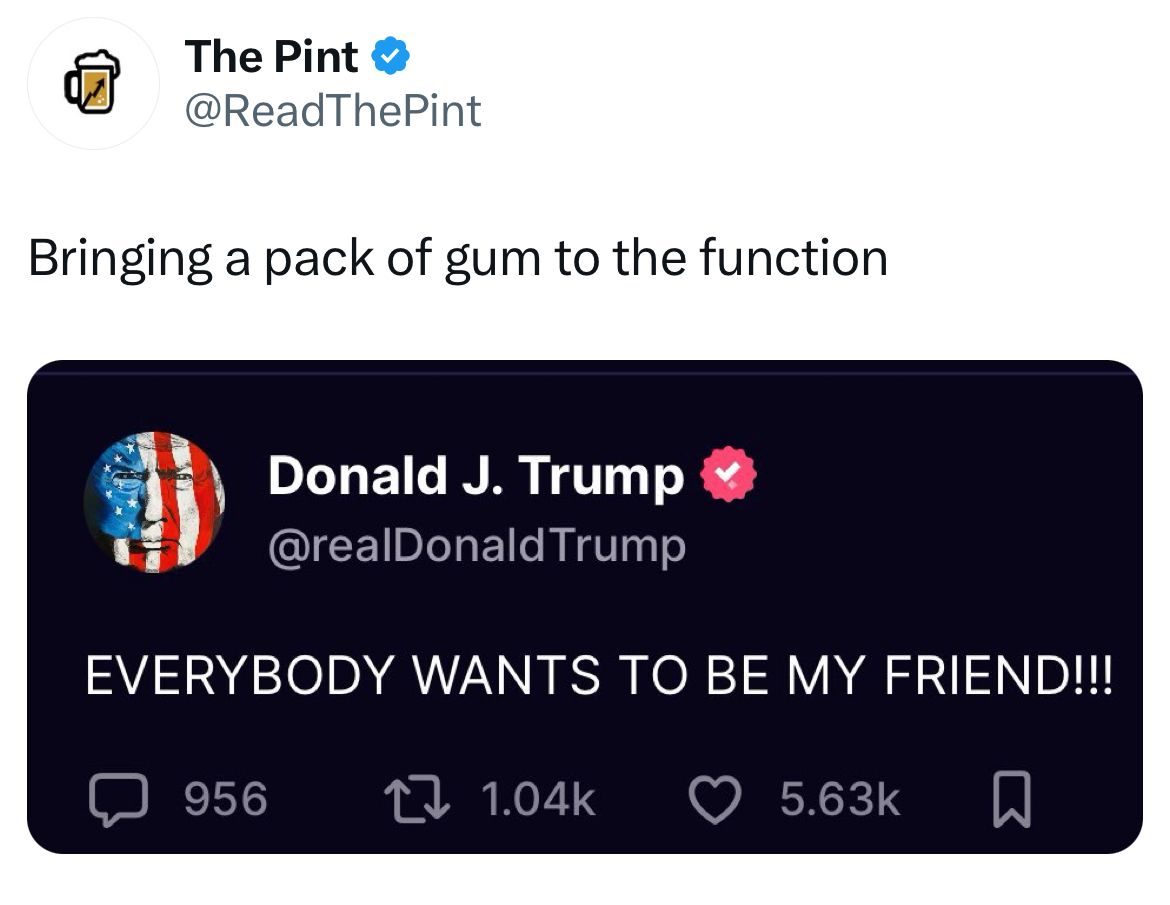The image size is (1170, 905).
Task: Open the flag-painted Trump profile avatar
Action: [154, 502]
